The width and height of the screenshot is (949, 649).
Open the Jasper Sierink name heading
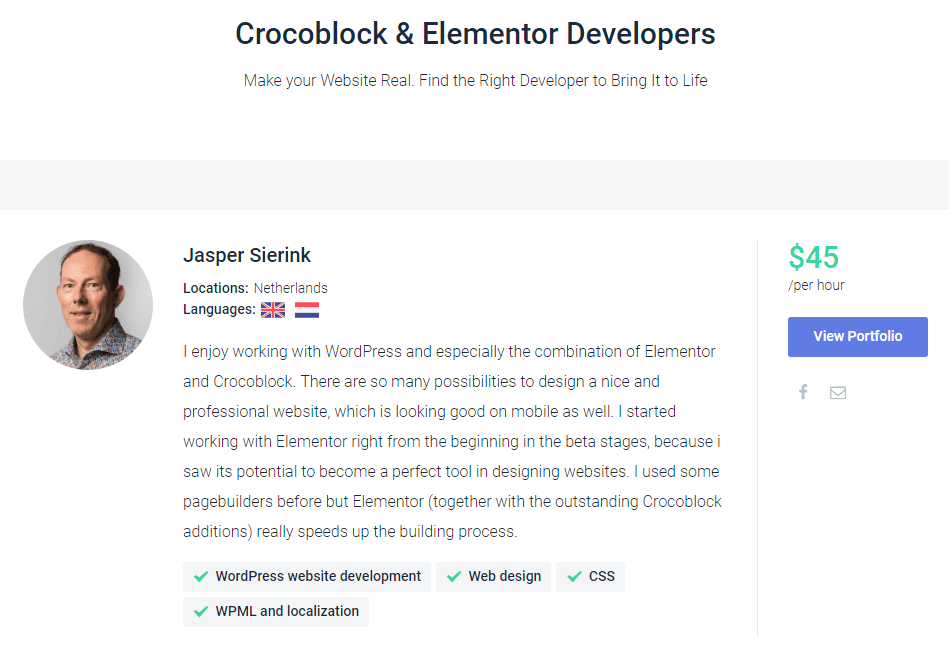coord(247,255)
